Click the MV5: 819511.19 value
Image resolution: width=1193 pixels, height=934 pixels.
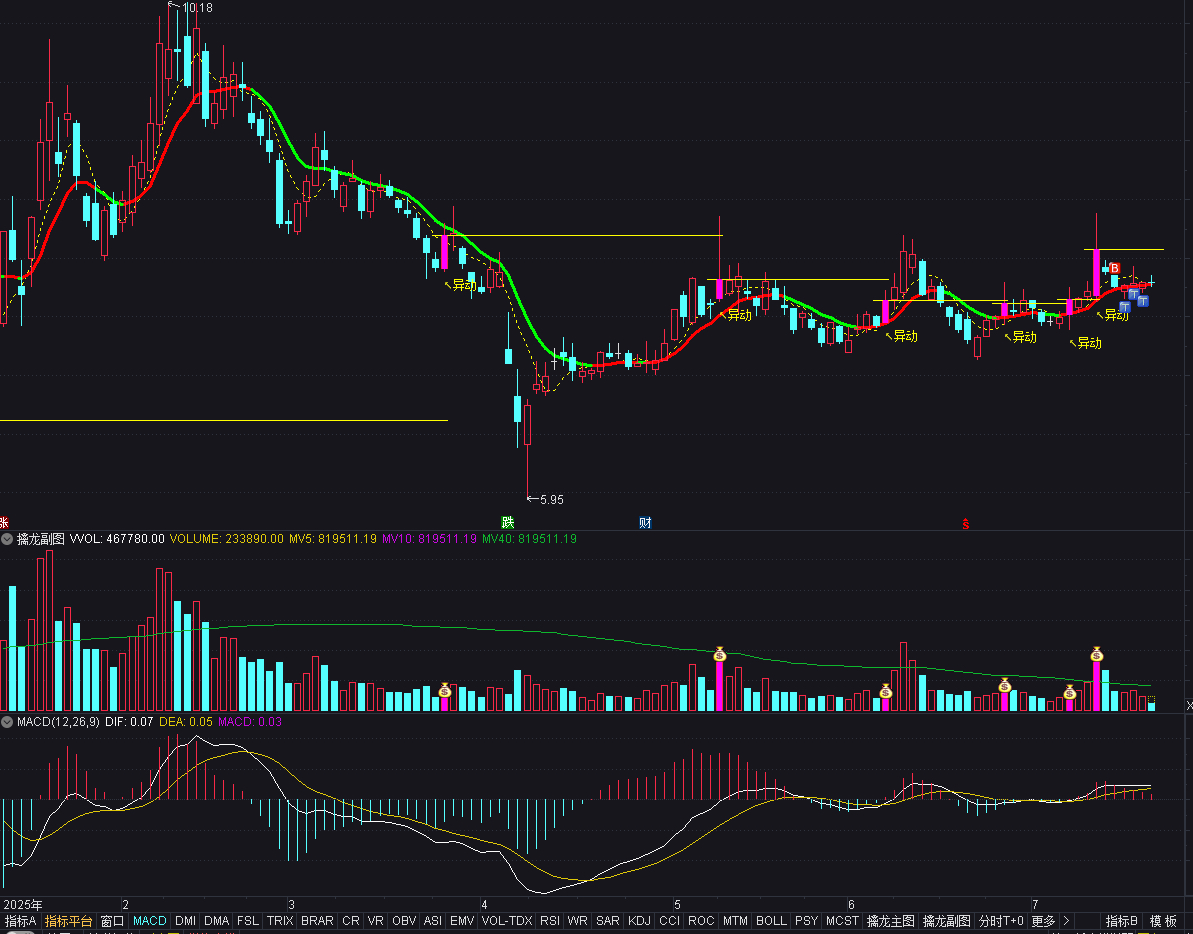tap(332, 539)
